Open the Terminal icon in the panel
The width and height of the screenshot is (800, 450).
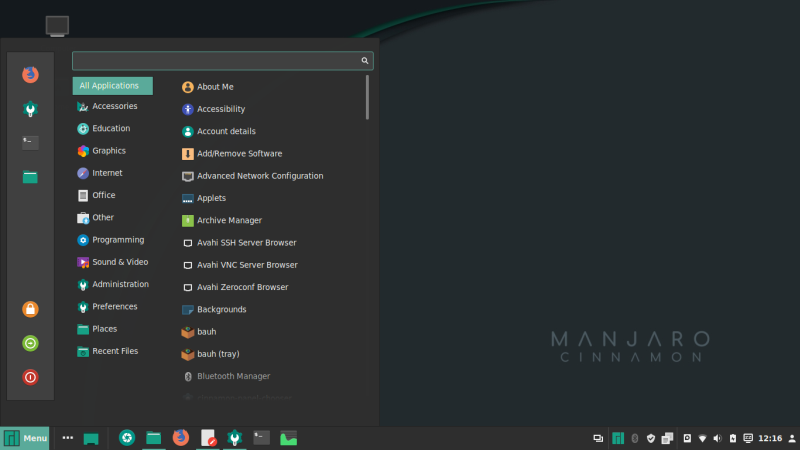tap(262, 438)
